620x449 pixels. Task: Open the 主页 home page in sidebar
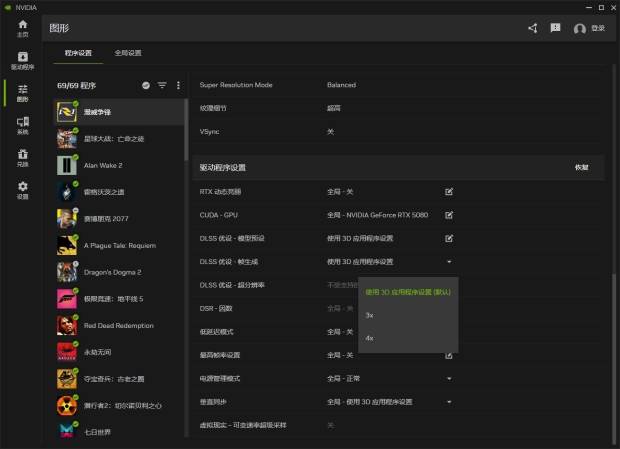coord(23,28)
